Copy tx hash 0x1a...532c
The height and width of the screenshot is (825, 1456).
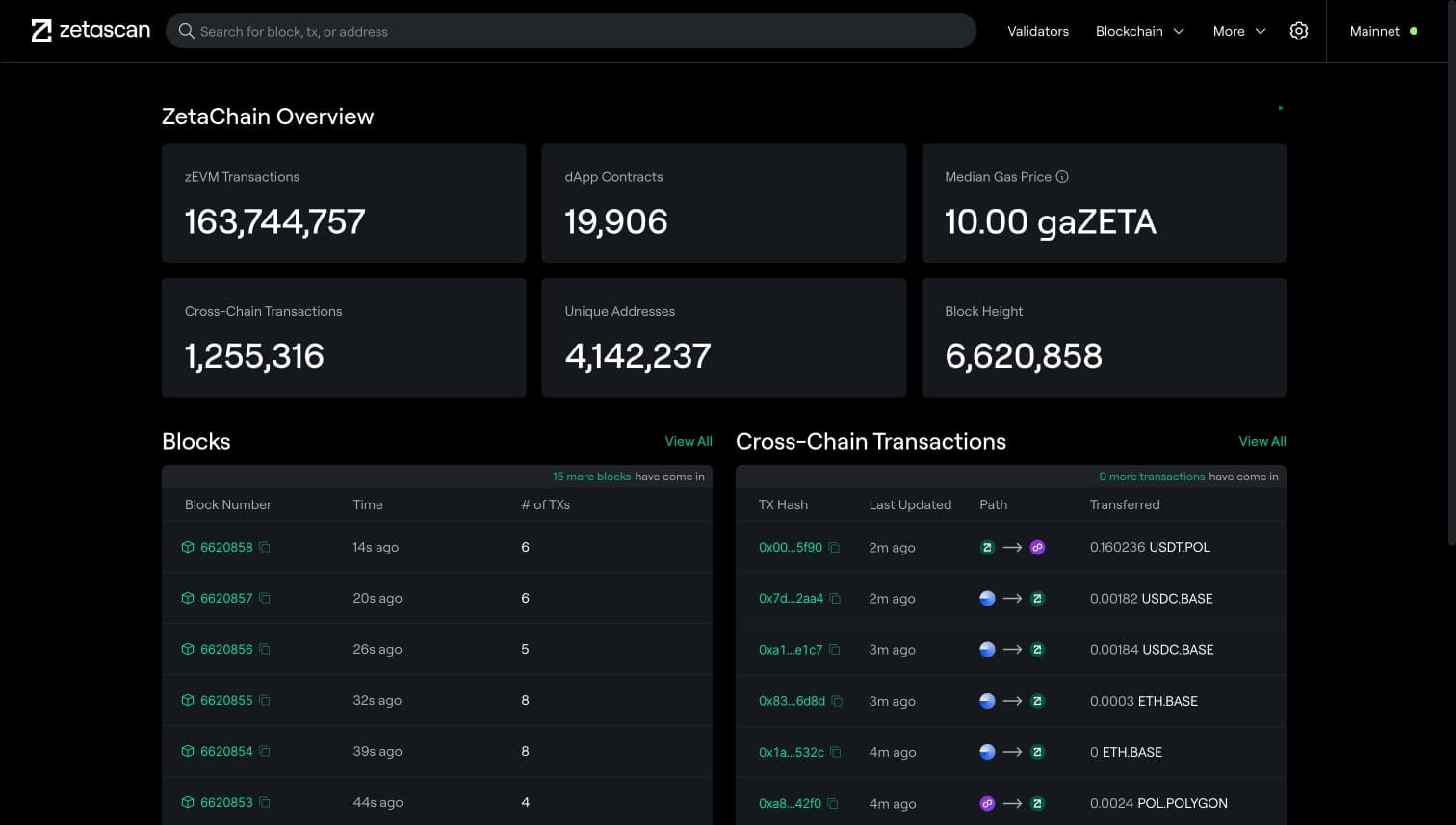[x=836, y=752]
